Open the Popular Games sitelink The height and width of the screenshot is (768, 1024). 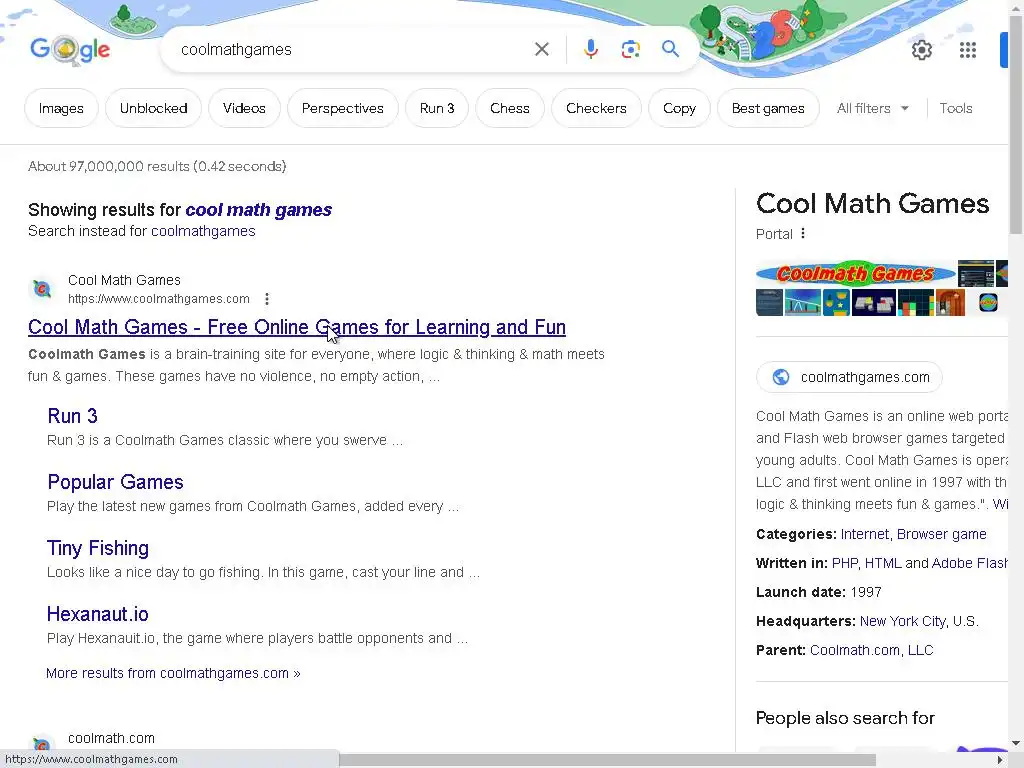pos(116,482)
